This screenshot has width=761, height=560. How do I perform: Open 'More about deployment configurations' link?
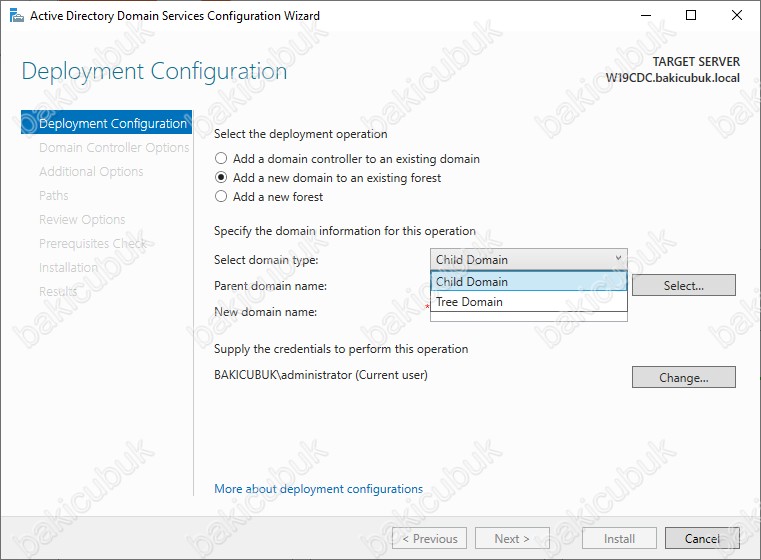tap(318, 489)
